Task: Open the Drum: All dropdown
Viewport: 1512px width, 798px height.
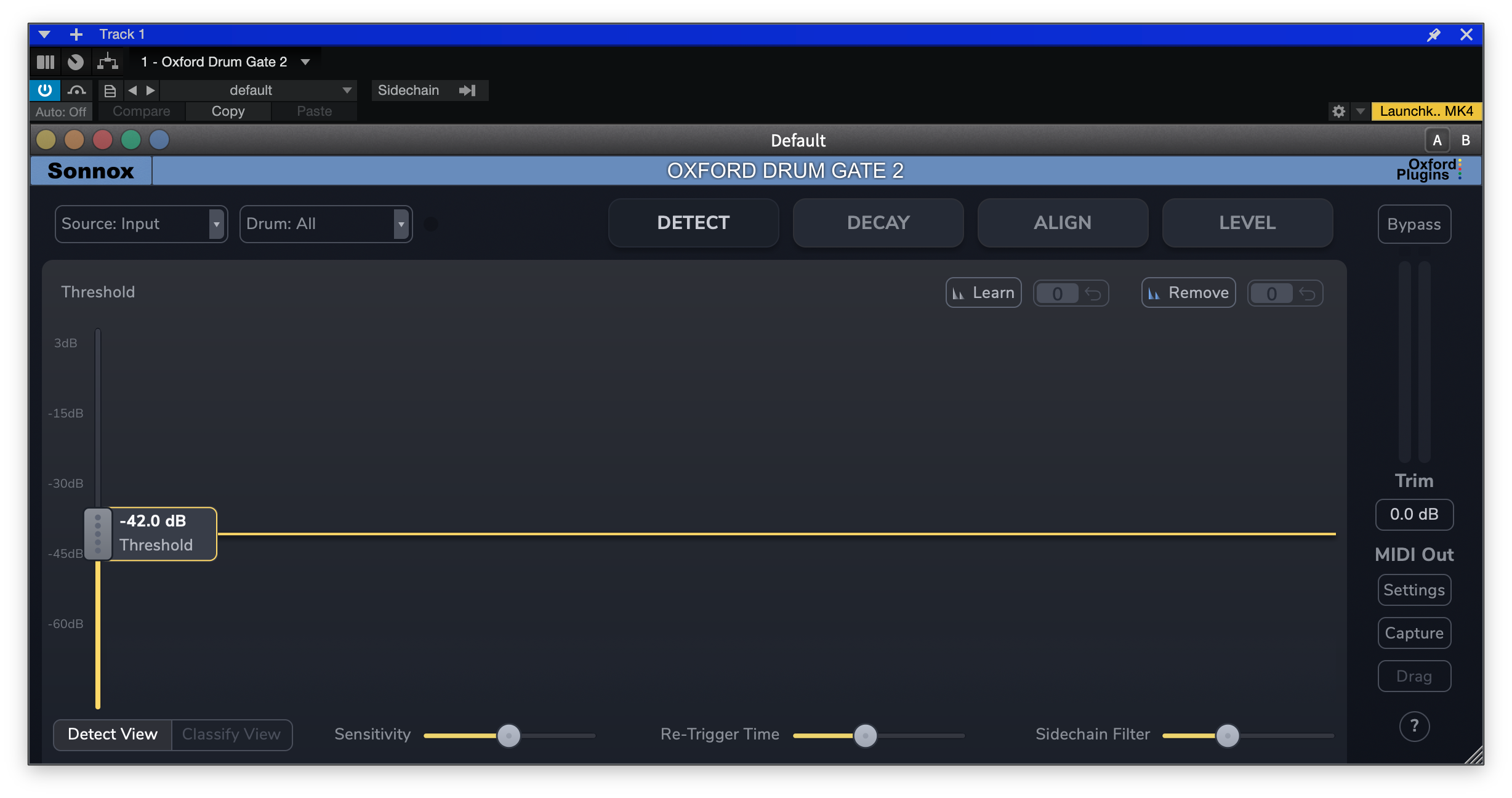Action: pyautogui.click(x=326, y=224)
